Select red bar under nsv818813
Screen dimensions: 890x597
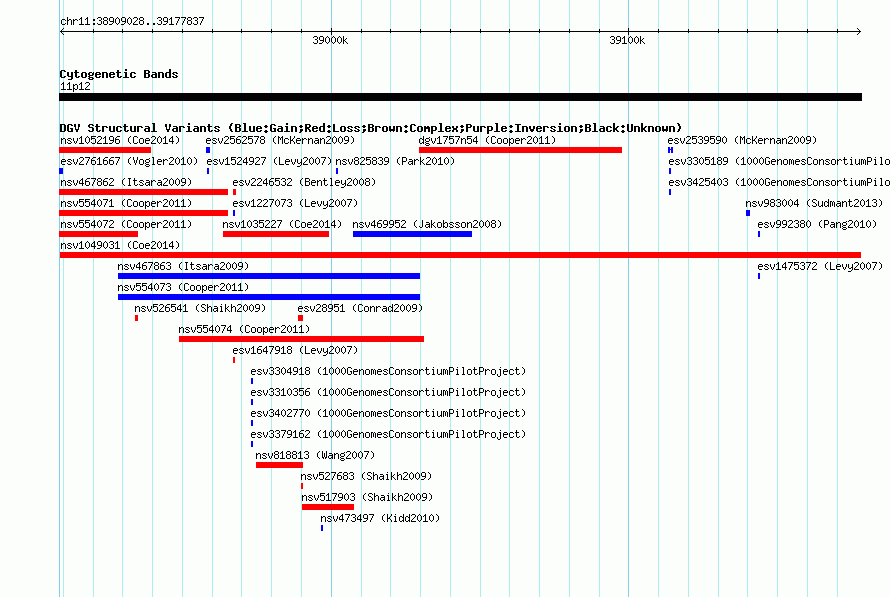coord(279,465)
